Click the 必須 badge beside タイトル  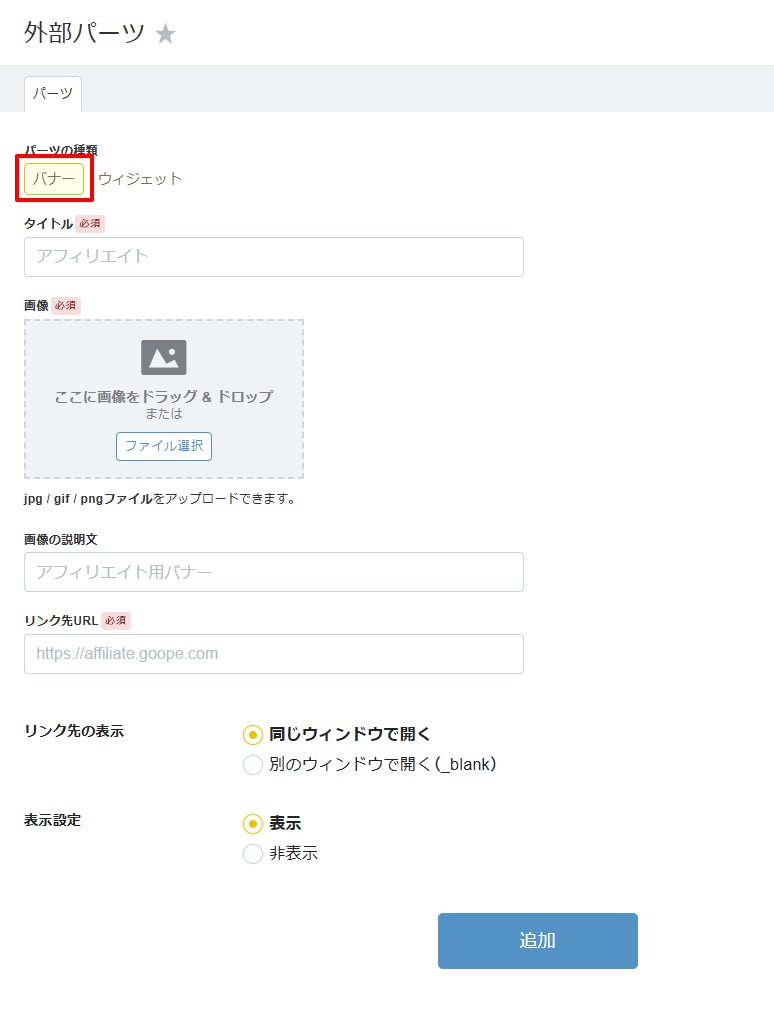click(90, 224)
